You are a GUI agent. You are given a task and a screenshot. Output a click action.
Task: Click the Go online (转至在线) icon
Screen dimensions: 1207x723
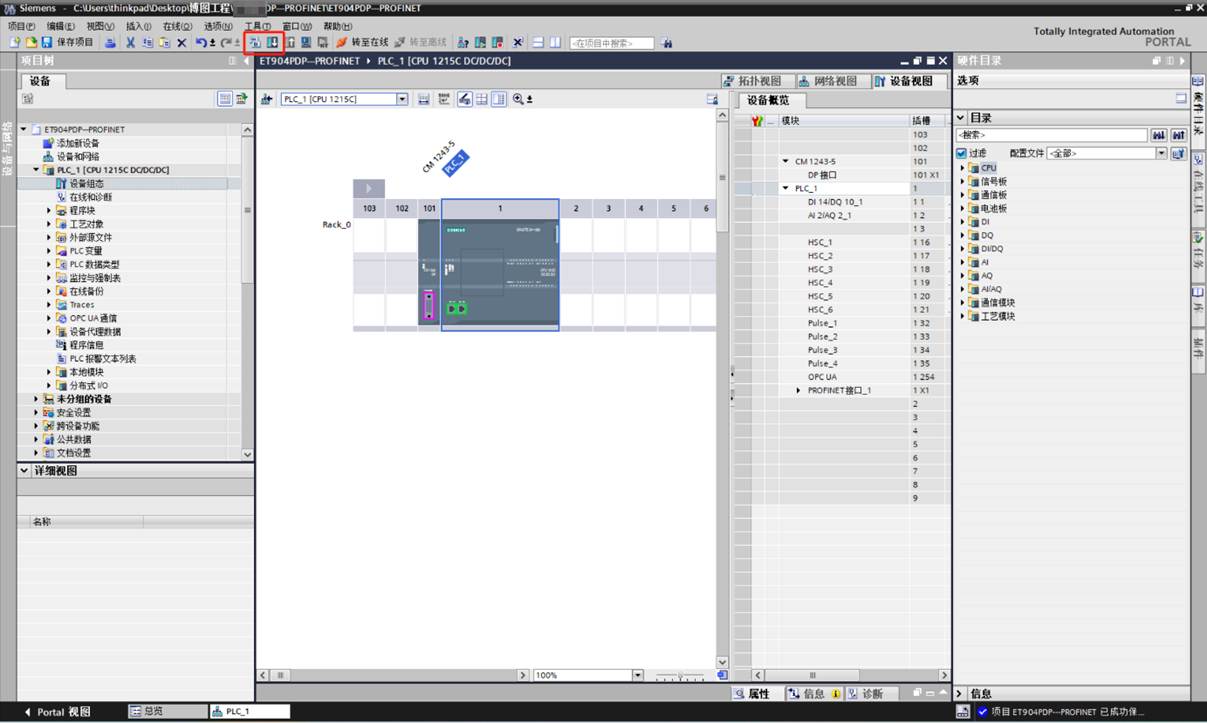[341, 43]
